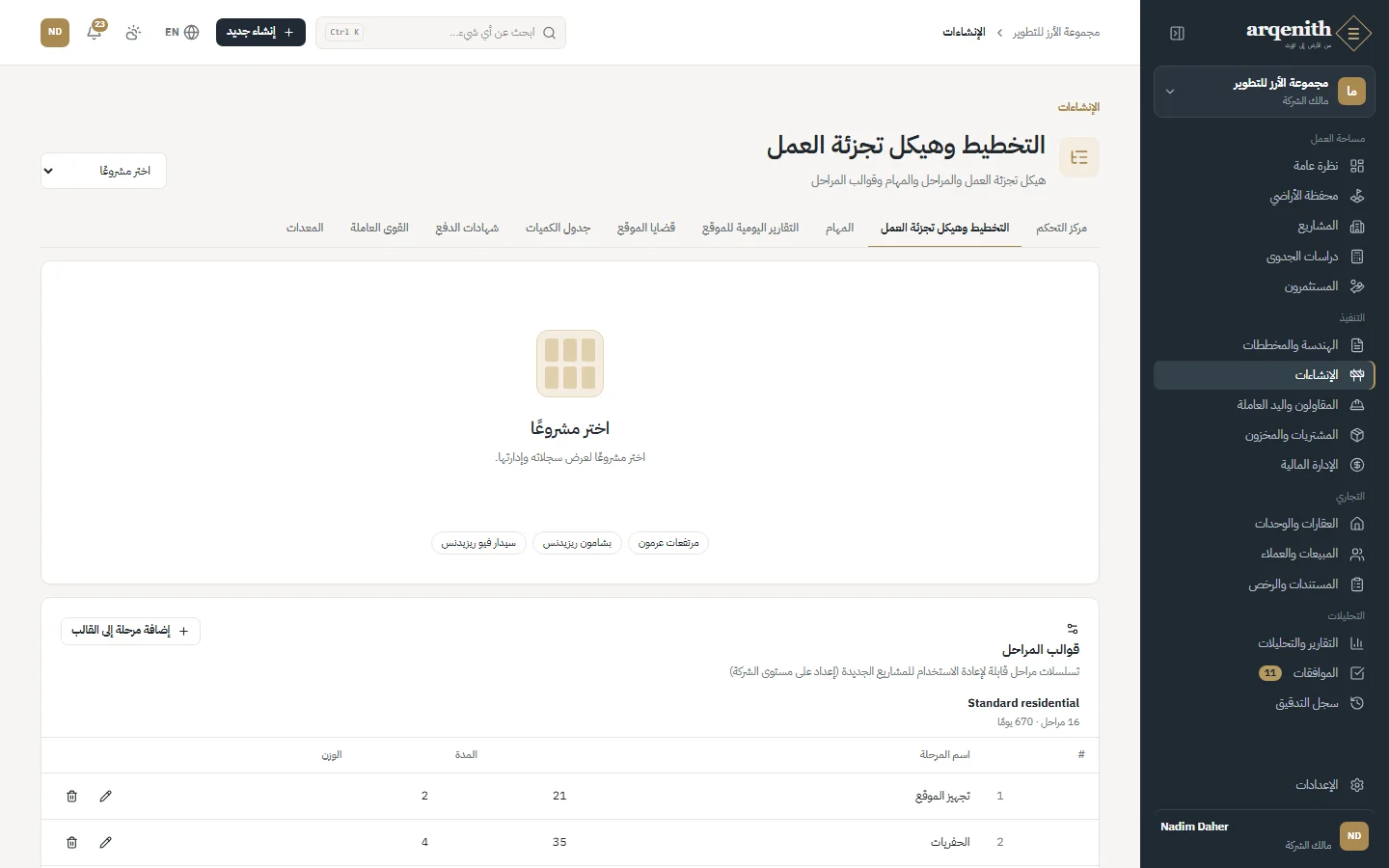Open محفظة الأراضي in sidebar
This screenshot has height=868, width=1389.
point(1264,196)
